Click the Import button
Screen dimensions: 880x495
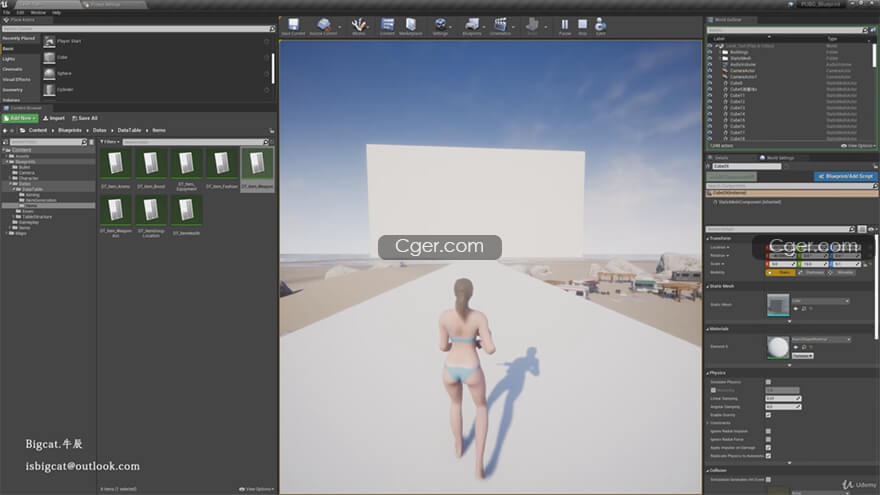point(54,118)
